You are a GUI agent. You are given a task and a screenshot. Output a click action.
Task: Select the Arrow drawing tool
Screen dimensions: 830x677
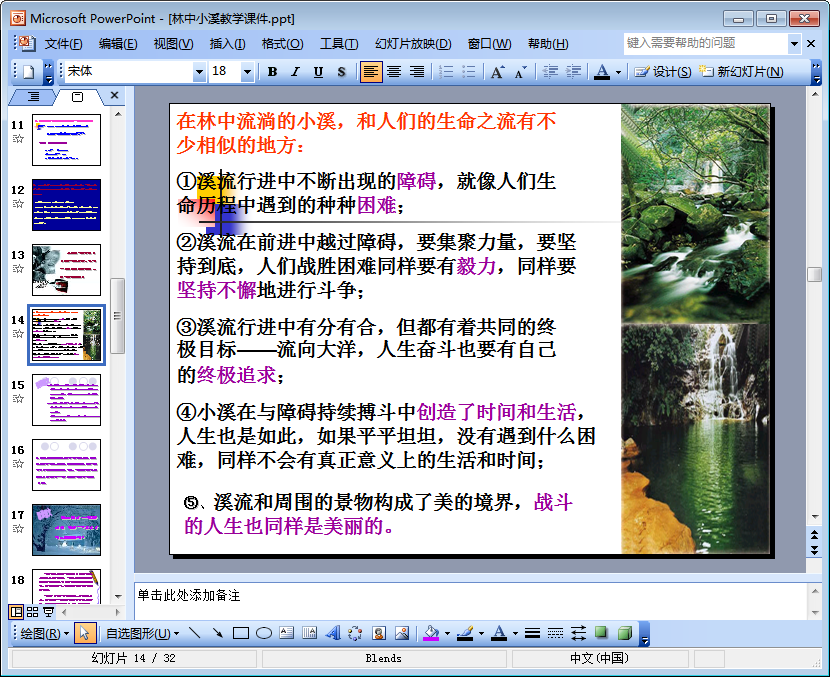click(x=218, y=633)
